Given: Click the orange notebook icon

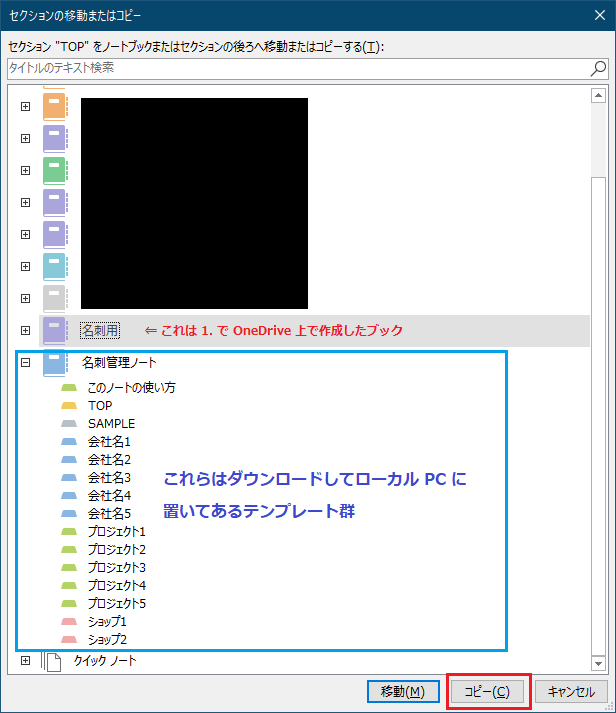Looking at the screenshot, I should coord(55,106).
